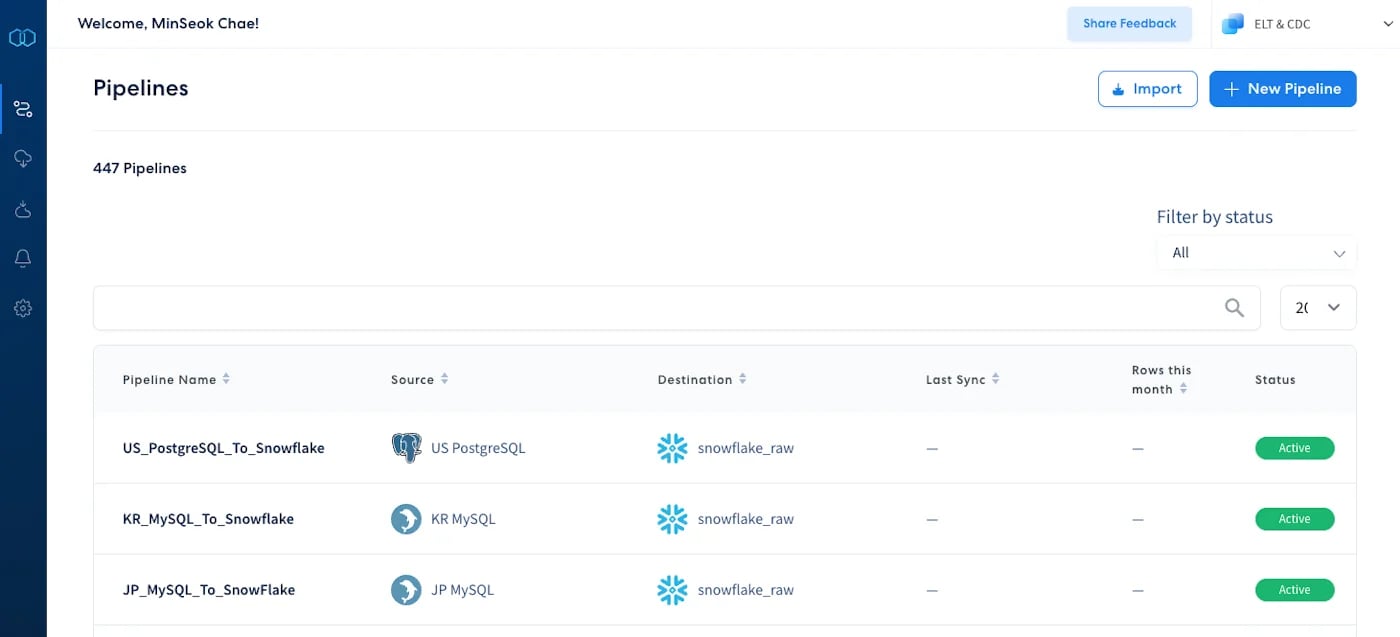The image size is (1400, 637).
Task: Sort by Pipeline Name arrows
Action: pos(226,379)
